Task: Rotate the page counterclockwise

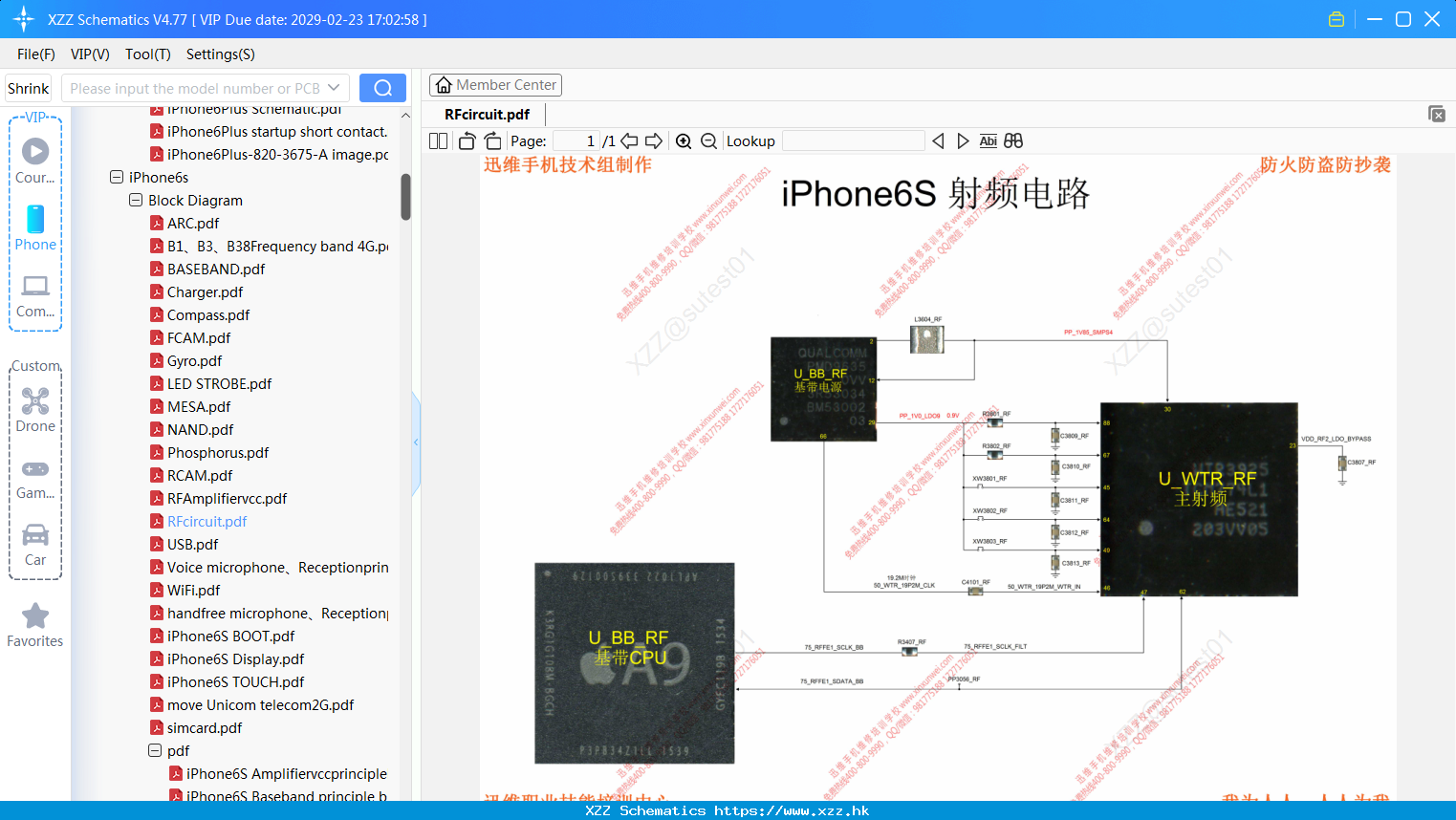Action: click(x=467, y=141)
